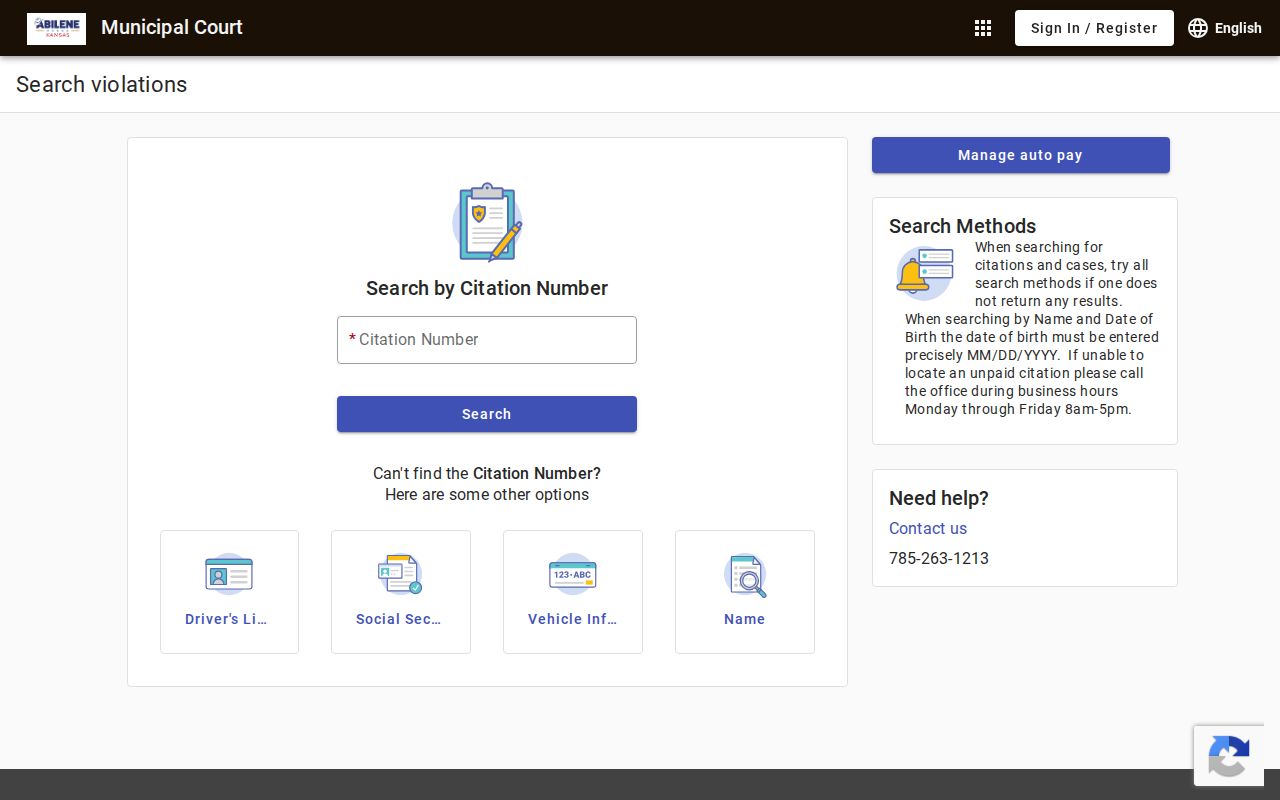Click the Sign In / Register button

tap(1094, 28)
